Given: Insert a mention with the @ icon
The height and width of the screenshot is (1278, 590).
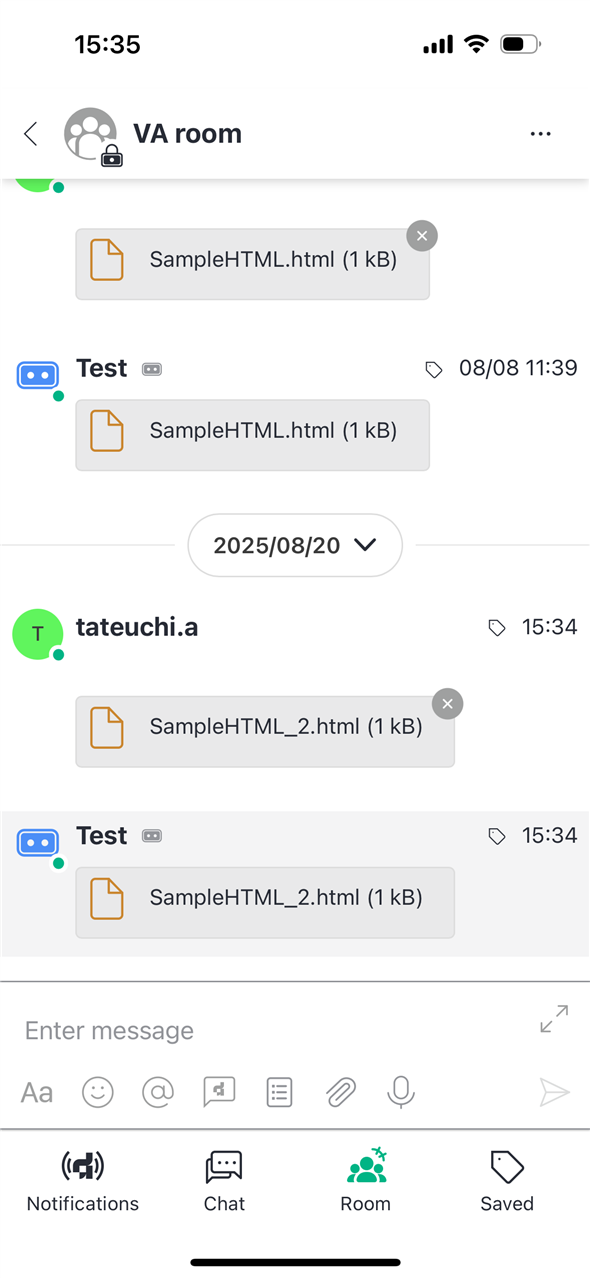Looking at the screenshot, I should point(158,1092).
